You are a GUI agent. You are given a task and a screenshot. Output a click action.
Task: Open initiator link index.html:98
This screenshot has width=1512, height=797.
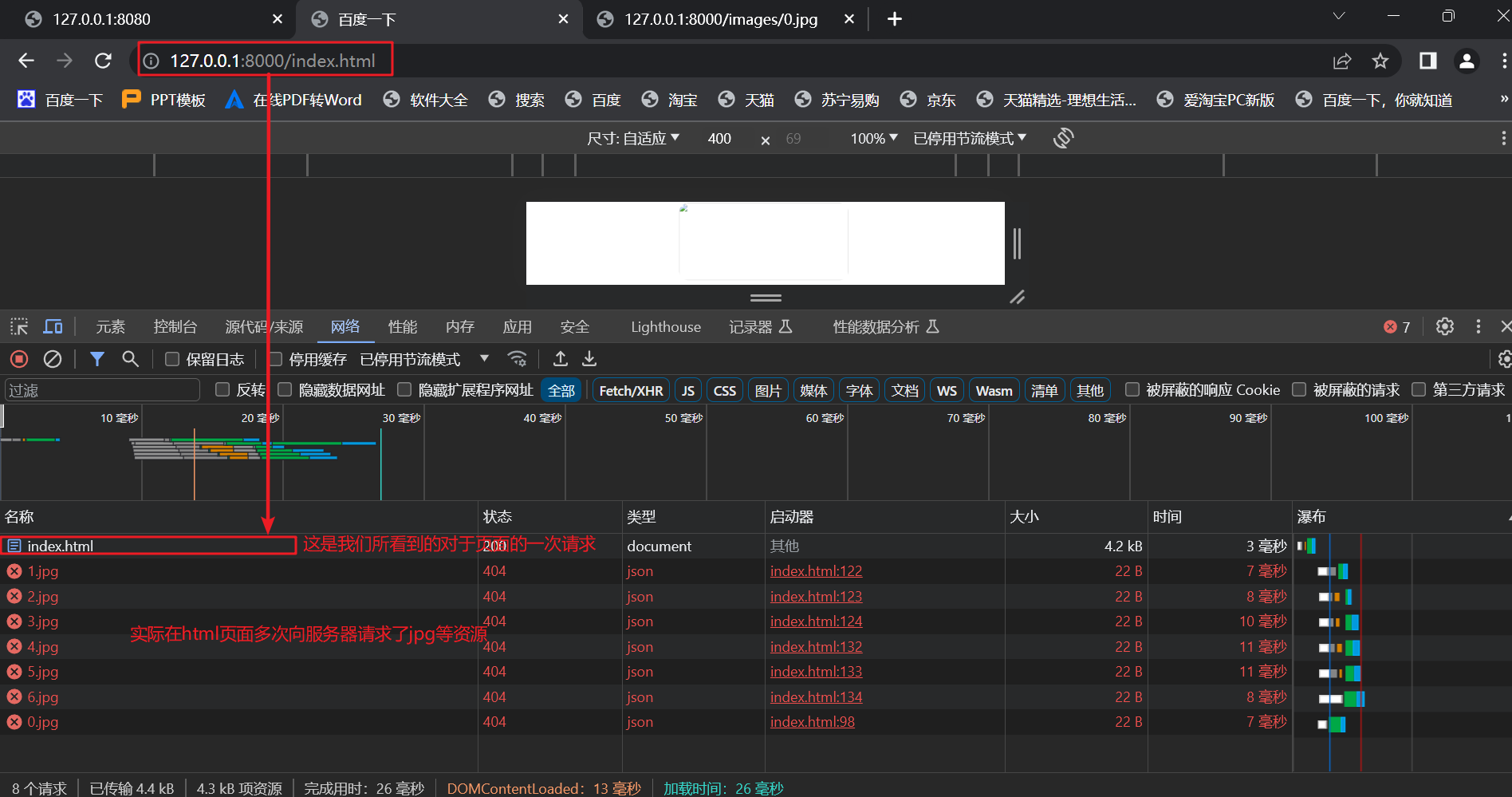[x=812, y=722]
